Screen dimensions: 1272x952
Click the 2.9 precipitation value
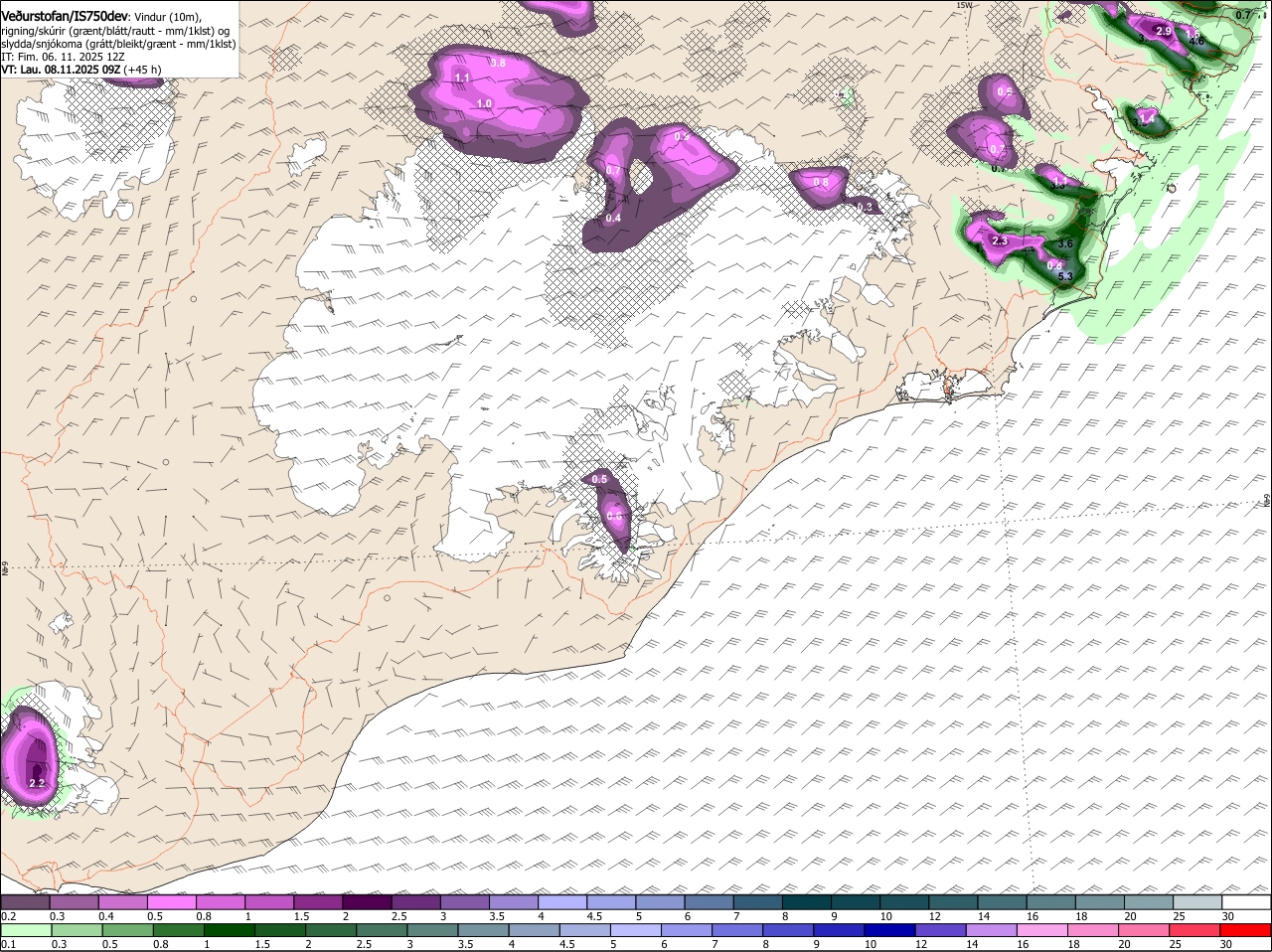(1165, 32)
